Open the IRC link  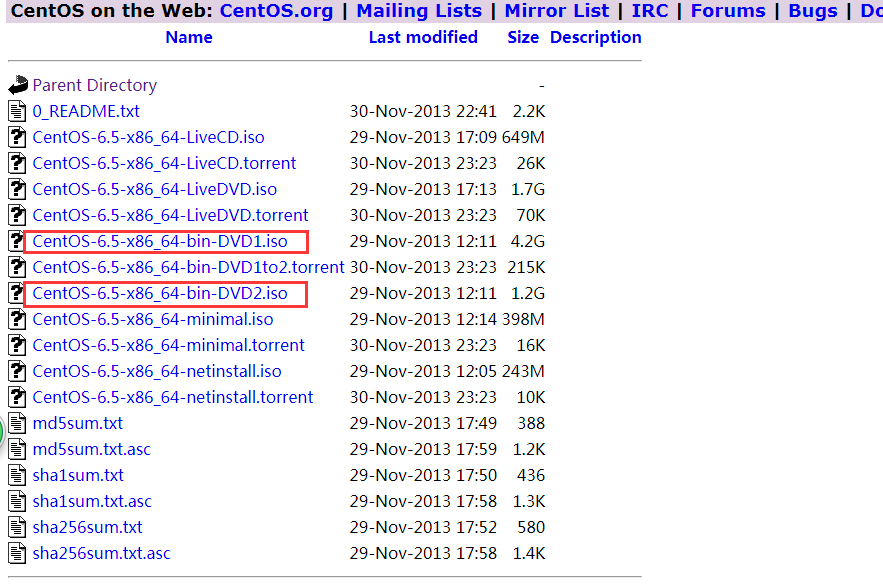click(x=649, y=11)
